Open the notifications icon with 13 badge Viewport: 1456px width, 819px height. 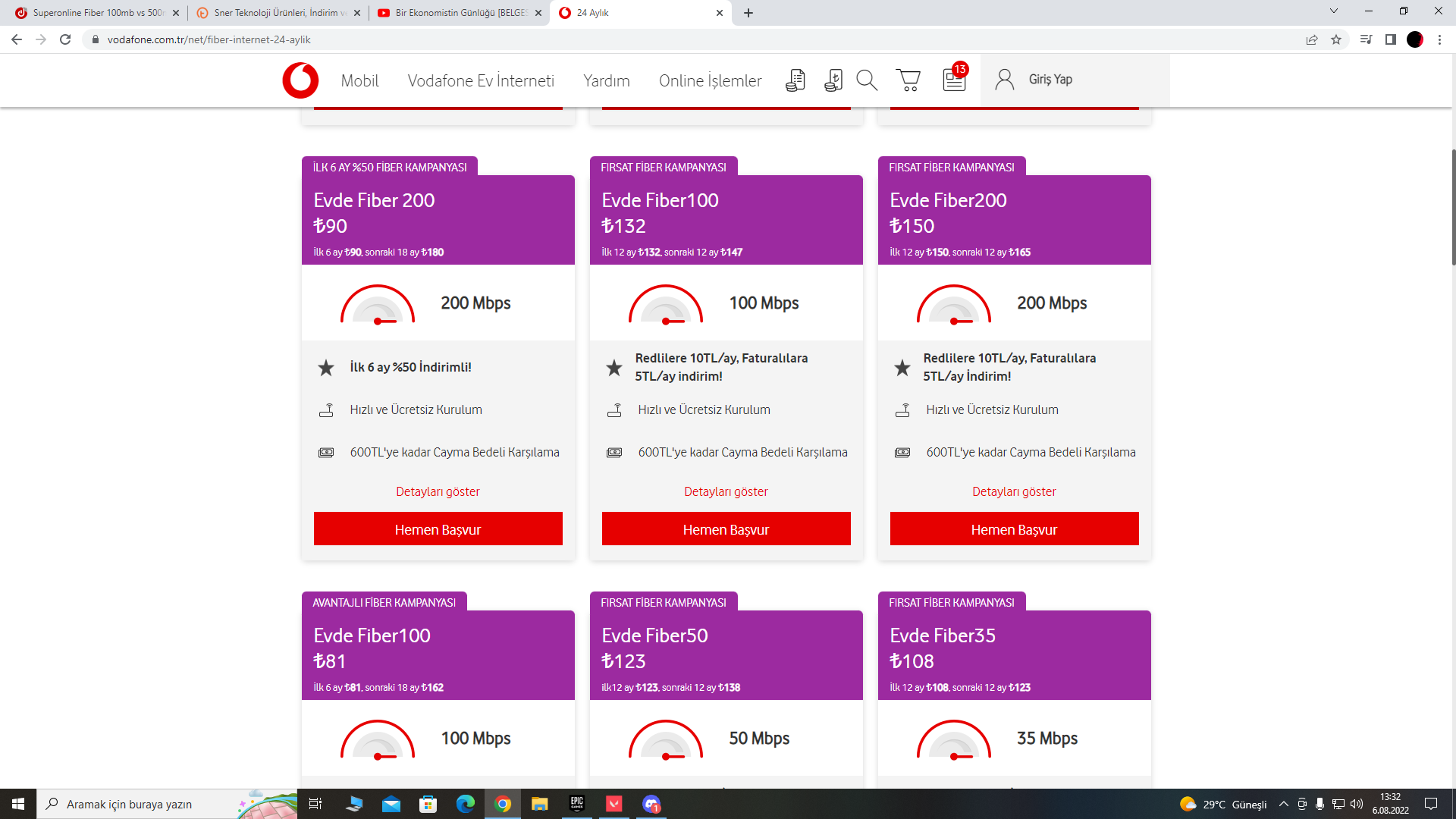(955, 79)
